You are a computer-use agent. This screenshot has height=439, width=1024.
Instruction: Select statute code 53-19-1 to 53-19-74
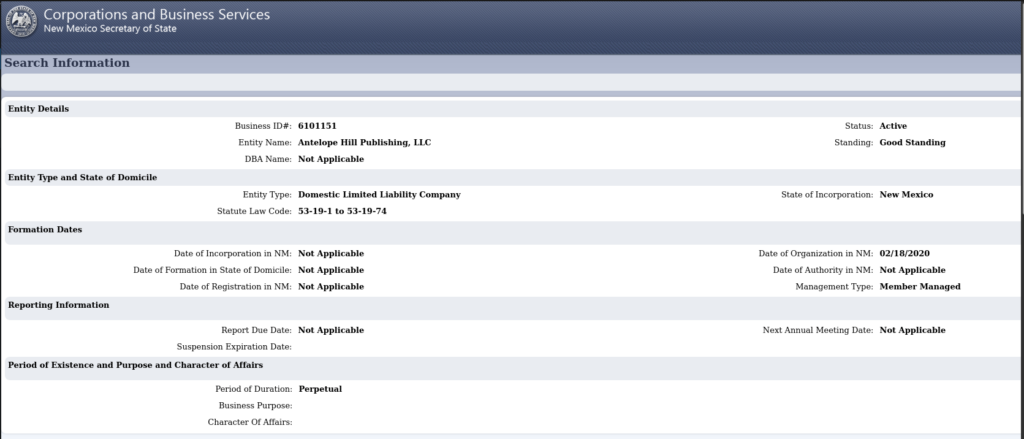(342, 212)
